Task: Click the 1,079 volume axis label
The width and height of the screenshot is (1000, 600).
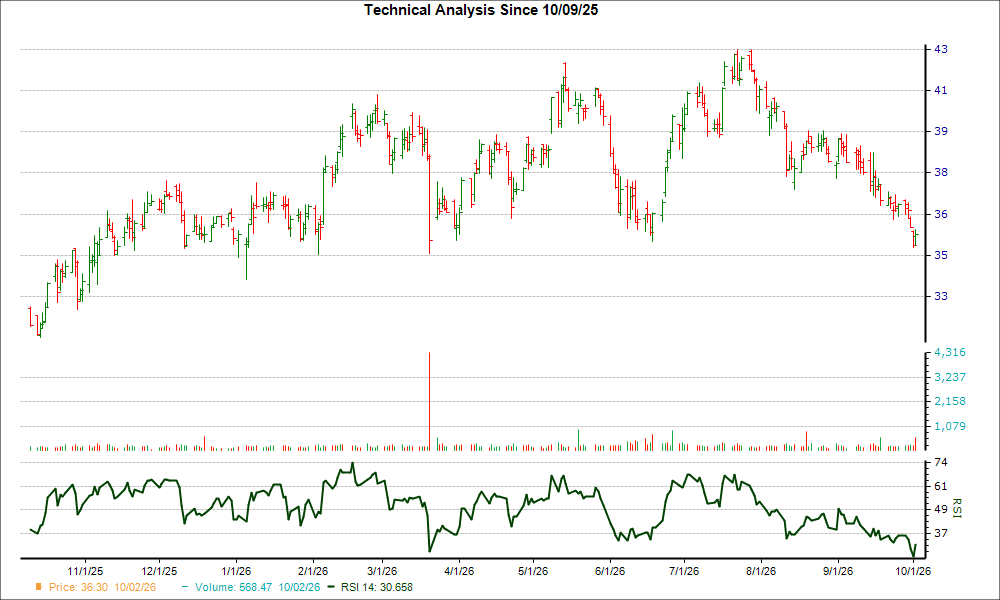Action: [950, 427]
